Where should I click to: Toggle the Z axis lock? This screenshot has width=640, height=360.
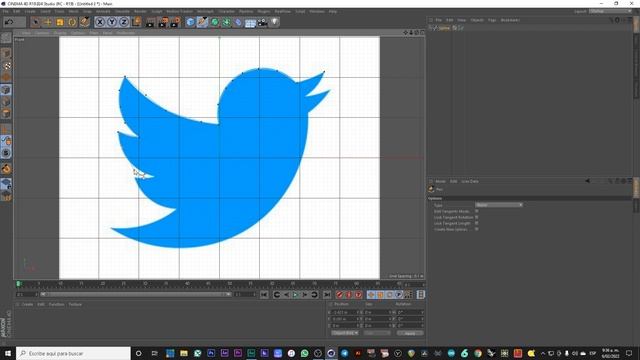pos(124,22)
